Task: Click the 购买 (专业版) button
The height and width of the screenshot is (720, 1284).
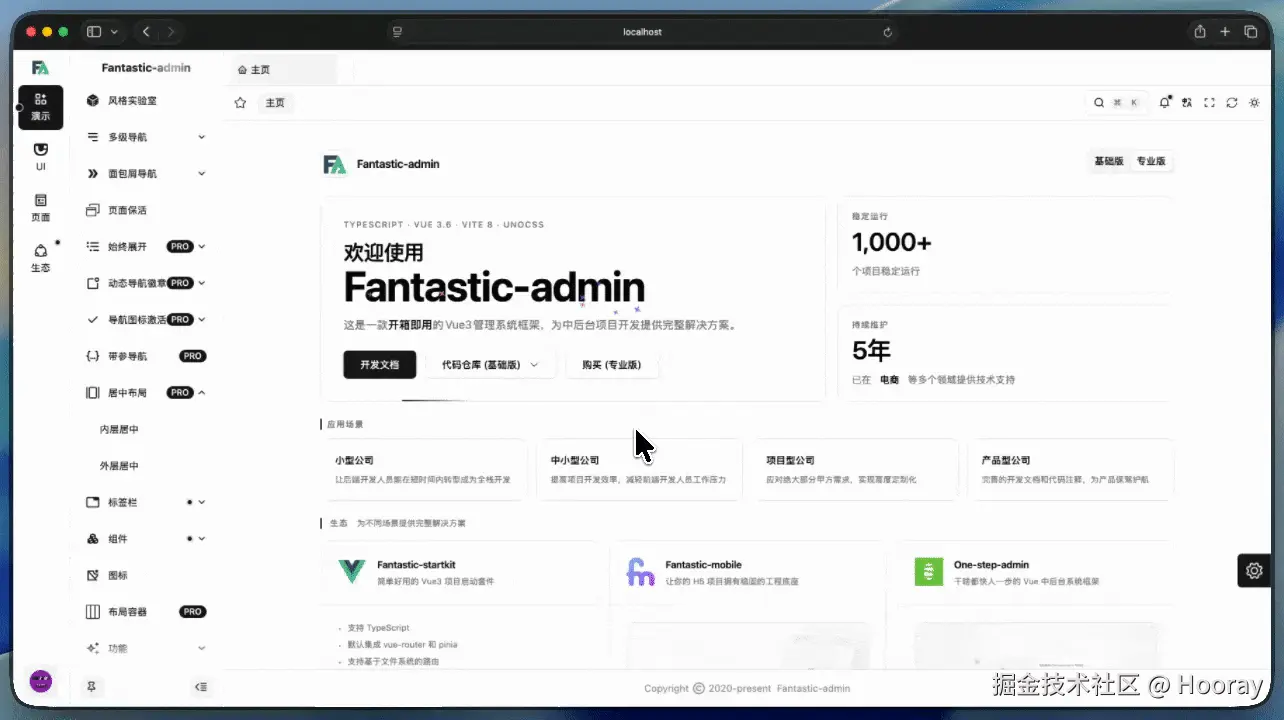Action: pyautogui.click(x=612, y=365)
